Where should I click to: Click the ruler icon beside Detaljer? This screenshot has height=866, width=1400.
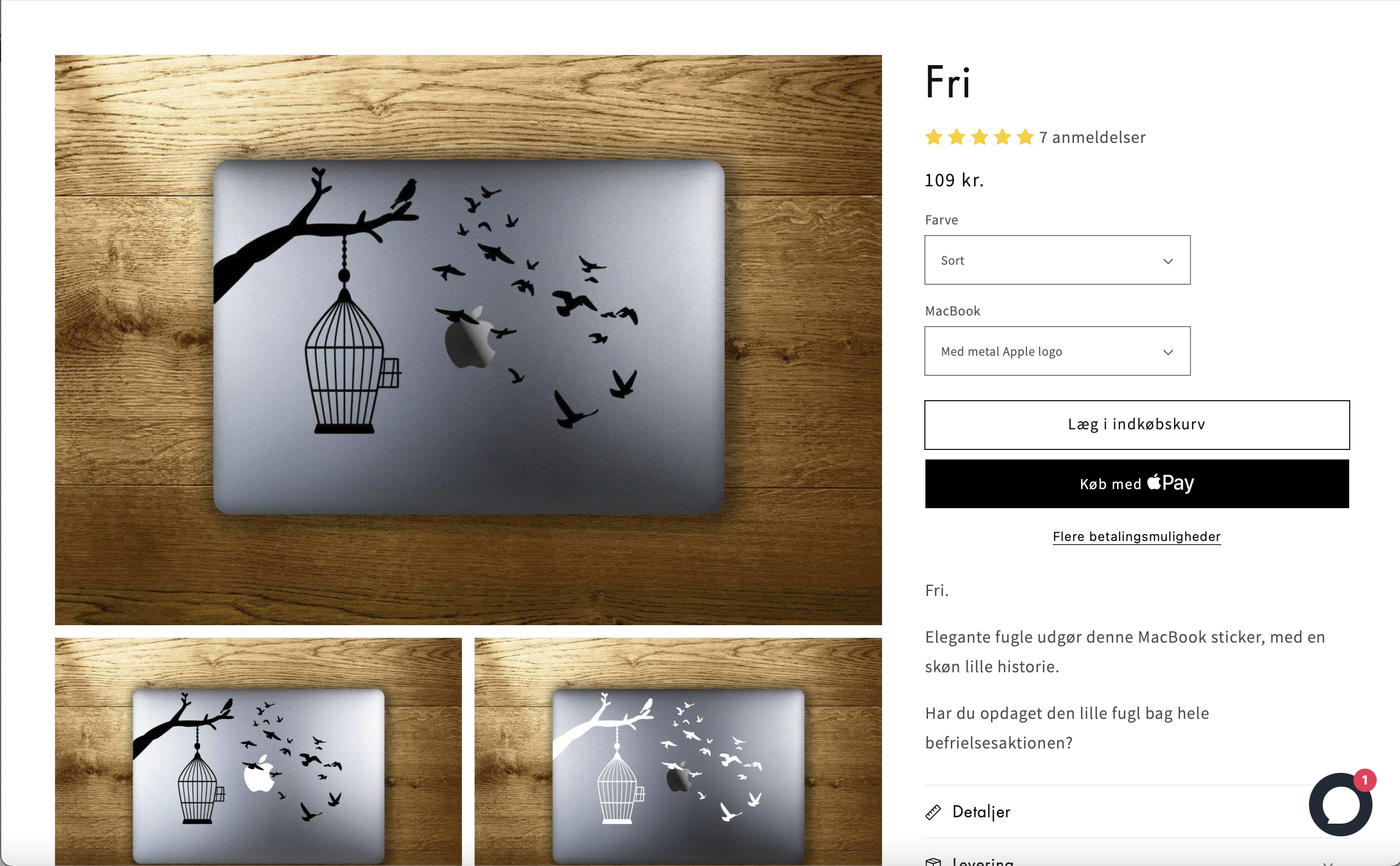click(933, 812)
